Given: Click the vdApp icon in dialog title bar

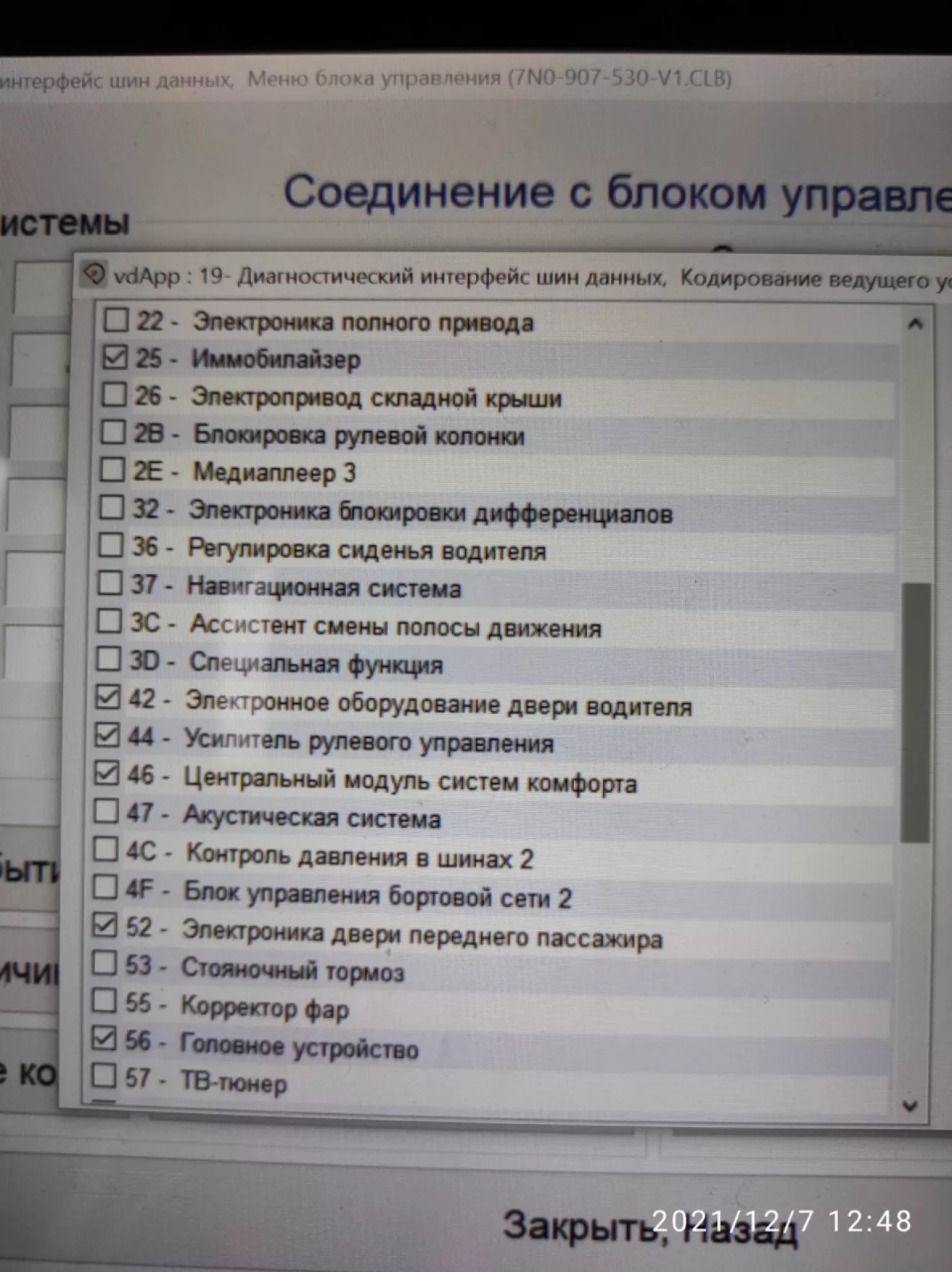Looking at the screenshot, I should tap(94, 275).
